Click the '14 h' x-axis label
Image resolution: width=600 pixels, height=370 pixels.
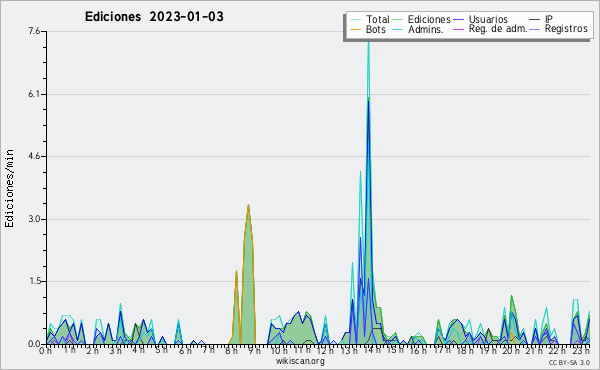(x=372, y=350)
